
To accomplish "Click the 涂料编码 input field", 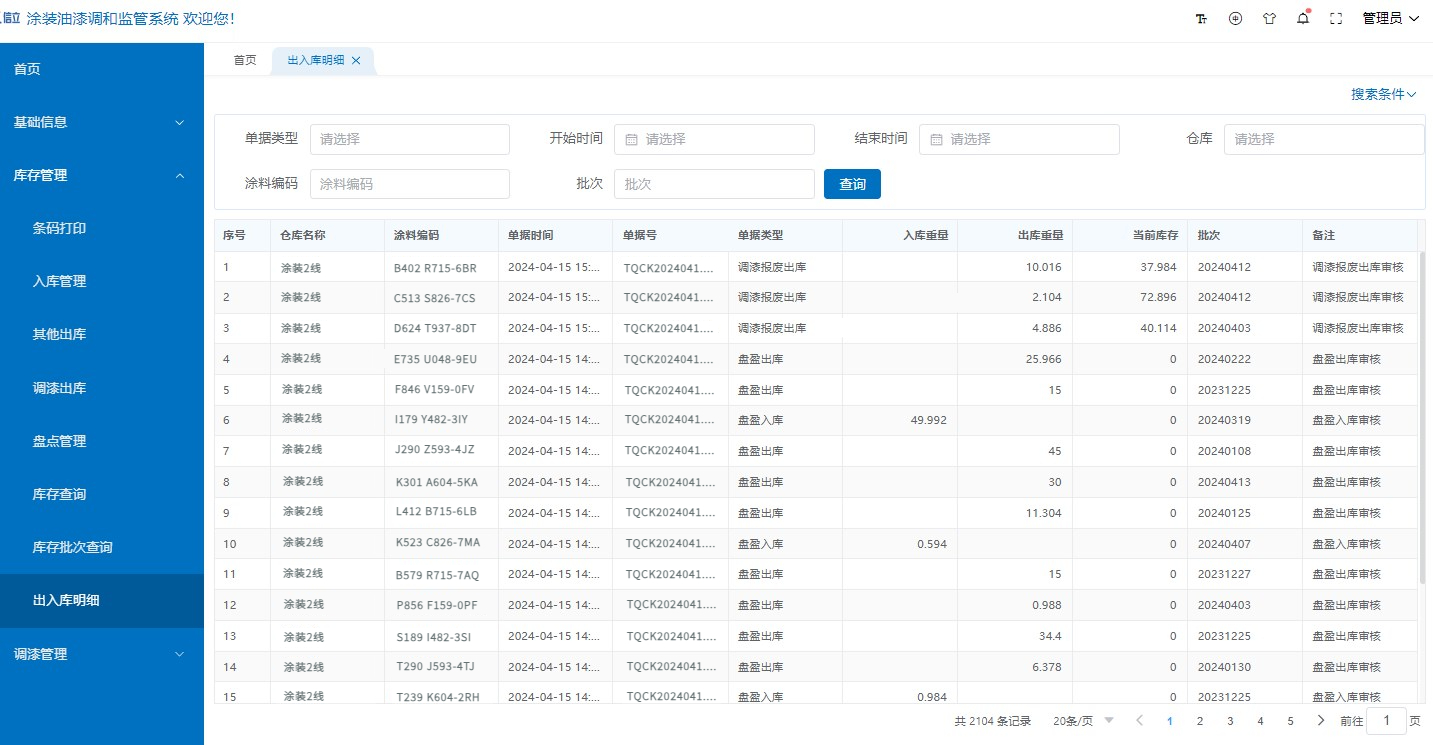I will (x=409, y=184).
